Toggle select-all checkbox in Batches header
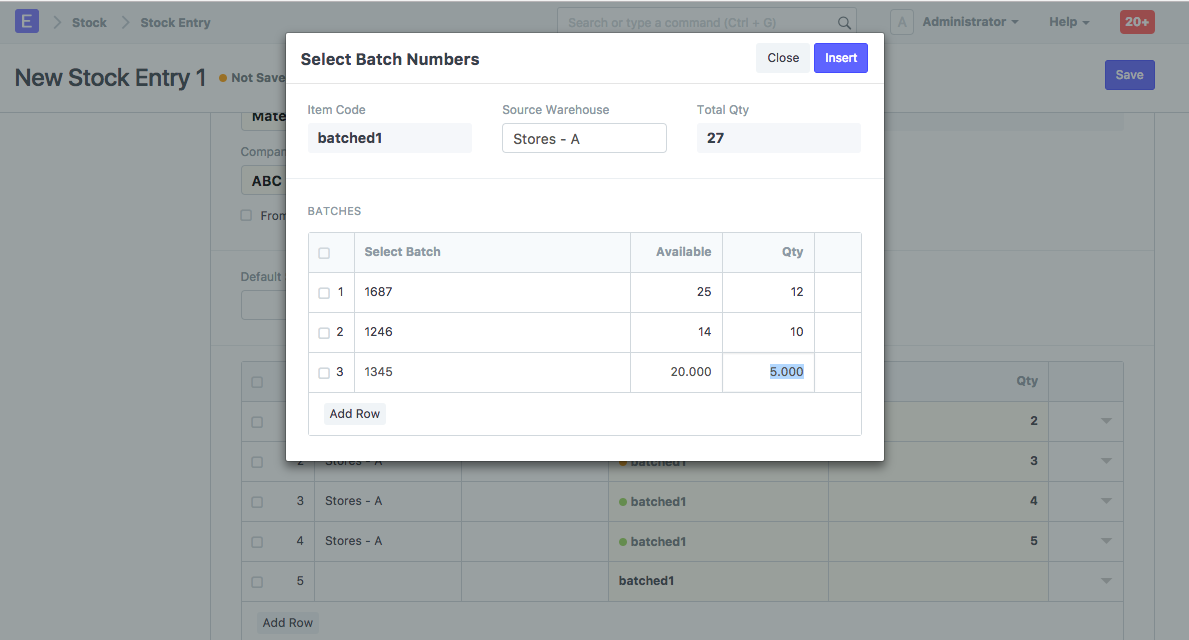 click(x=324, y=253)
